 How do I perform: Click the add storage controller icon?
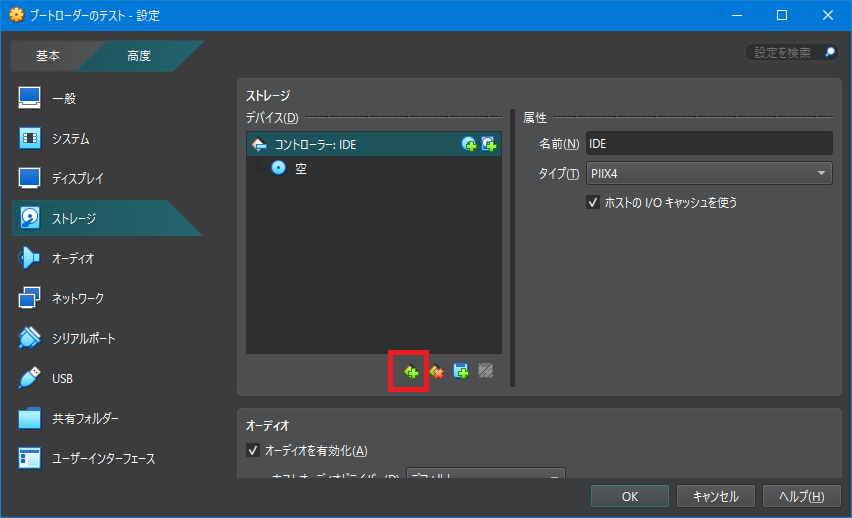coord(411,371)
